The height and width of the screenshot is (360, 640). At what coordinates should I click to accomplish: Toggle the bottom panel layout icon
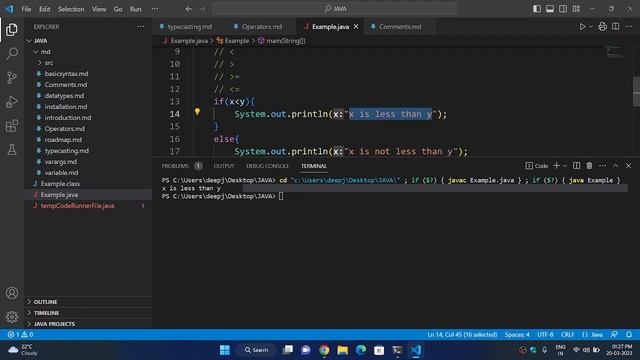coord(550,9)
